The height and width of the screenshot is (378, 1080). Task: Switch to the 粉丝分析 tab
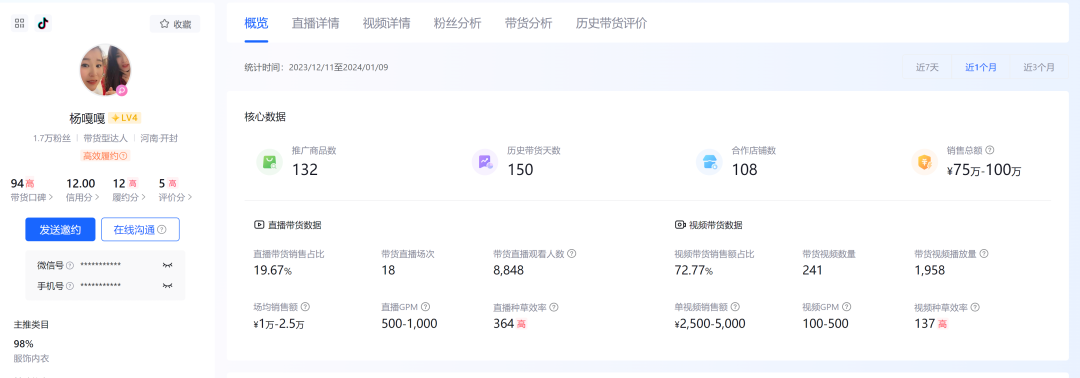[x=457, y=23]
